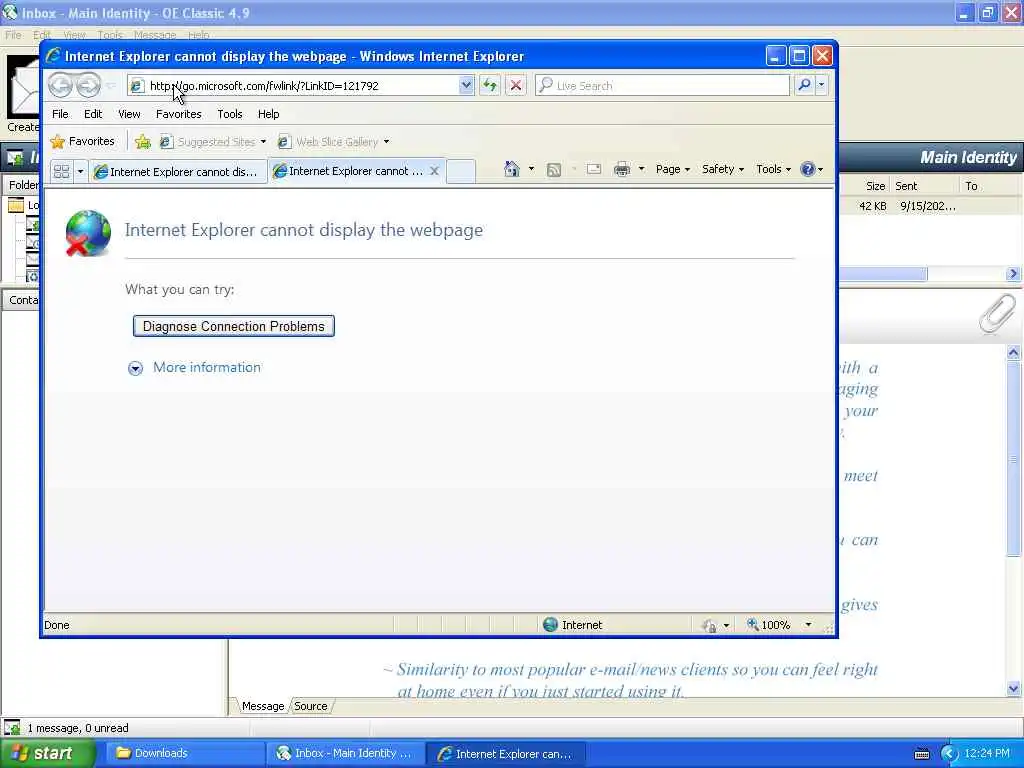Open the Tools menu in IE menu bar
The height and width of the screenshot is (768, 1024).
point(229,114)
